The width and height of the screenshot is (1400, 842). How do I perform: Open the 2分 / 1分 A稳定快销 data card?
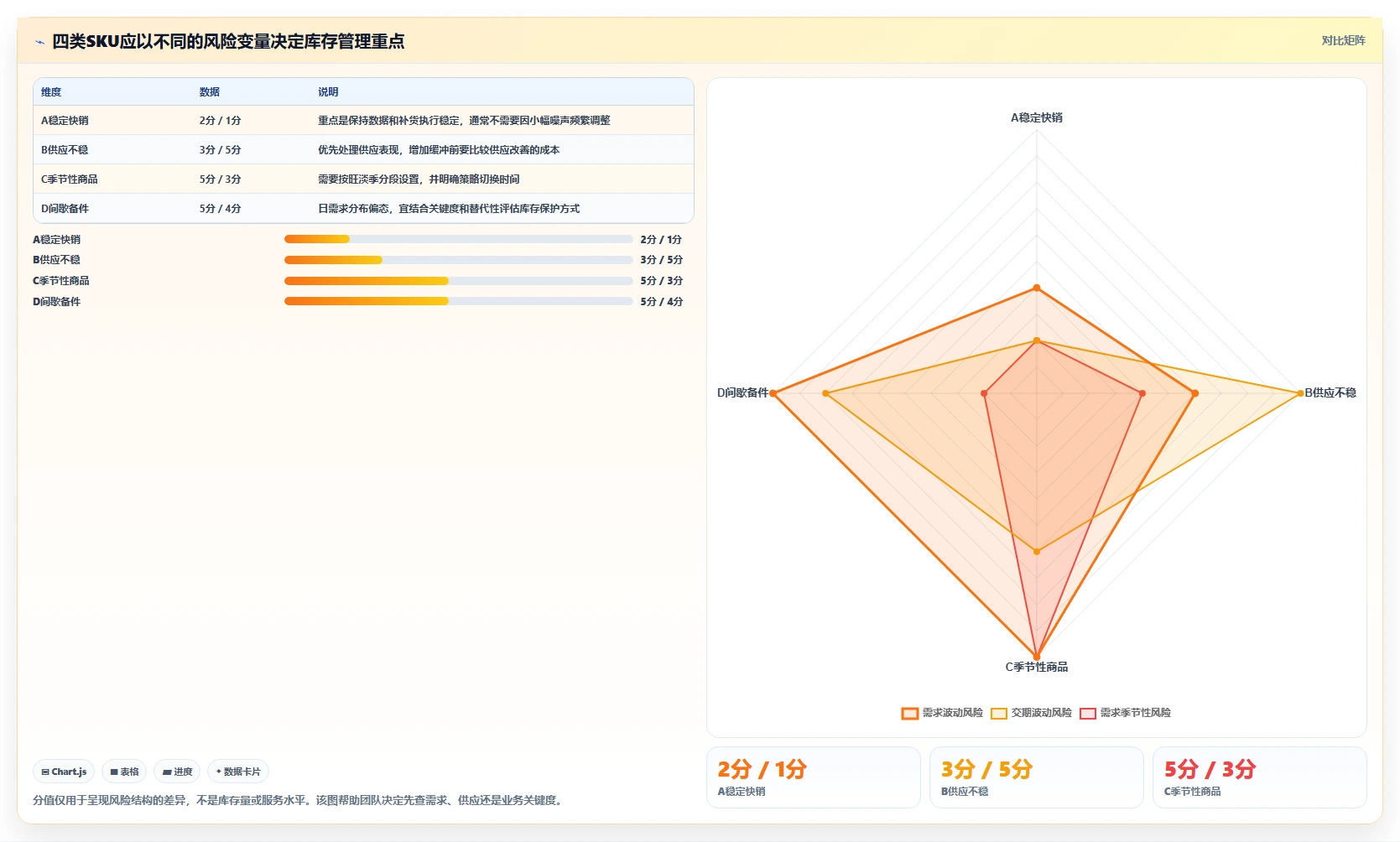coord(814,777)
